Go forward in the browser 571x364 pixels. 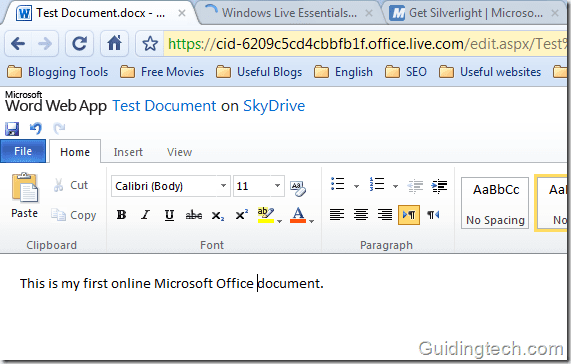coord(45,44)
